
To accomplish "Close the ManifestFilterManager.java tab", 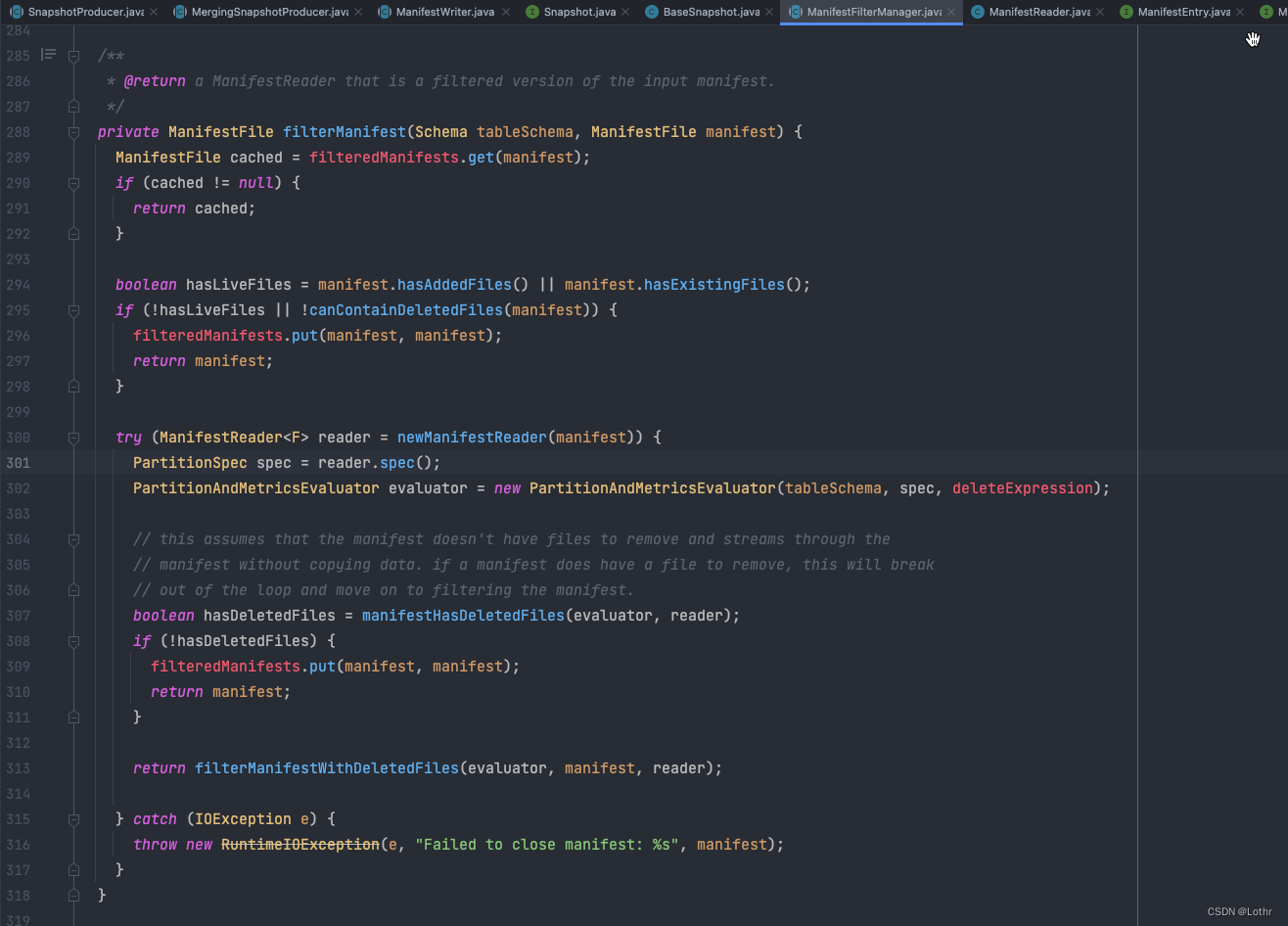I will (951, 12).
